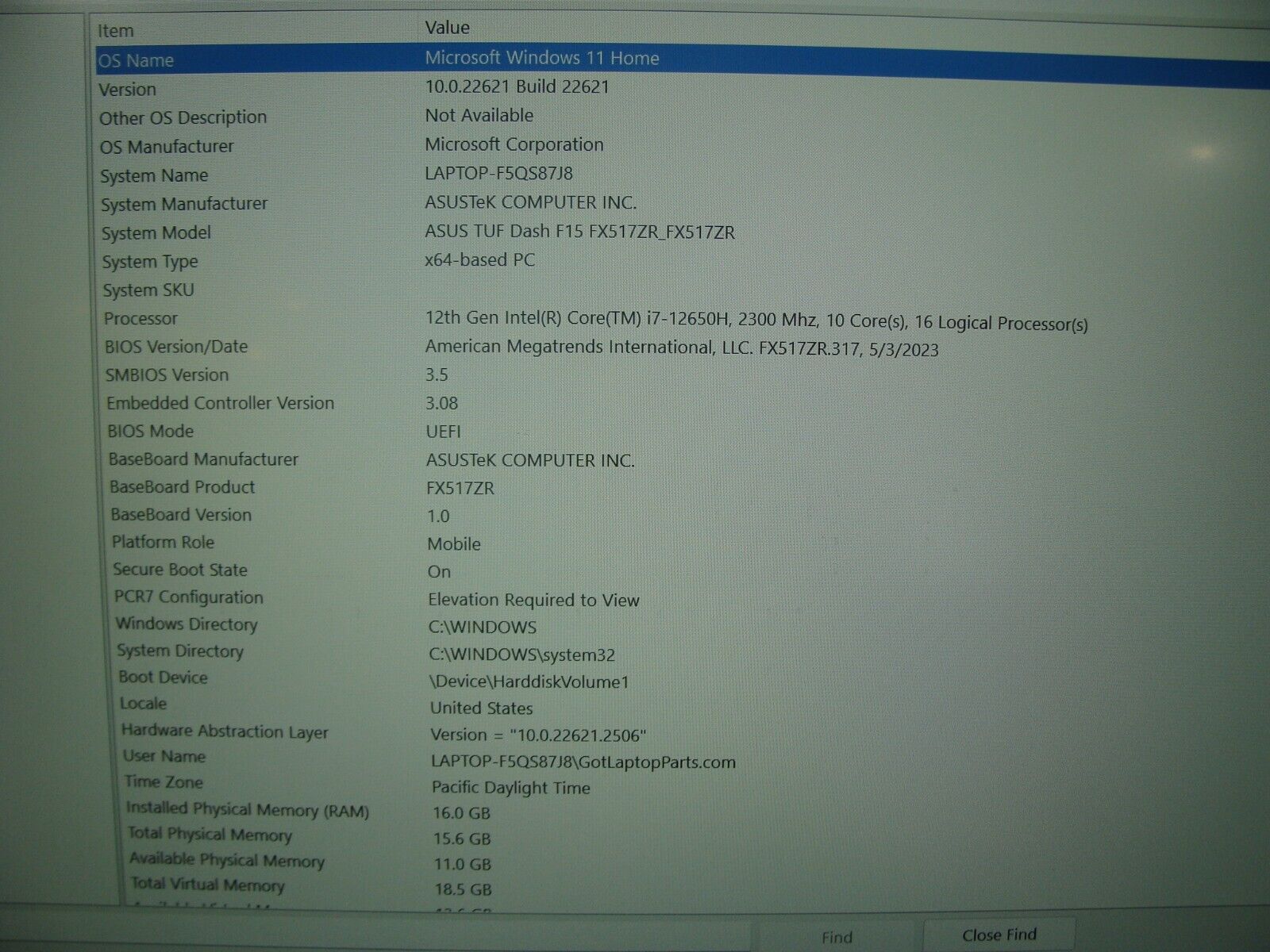Click the FX517ZR baseboard product value

click(x=460, y=488)
